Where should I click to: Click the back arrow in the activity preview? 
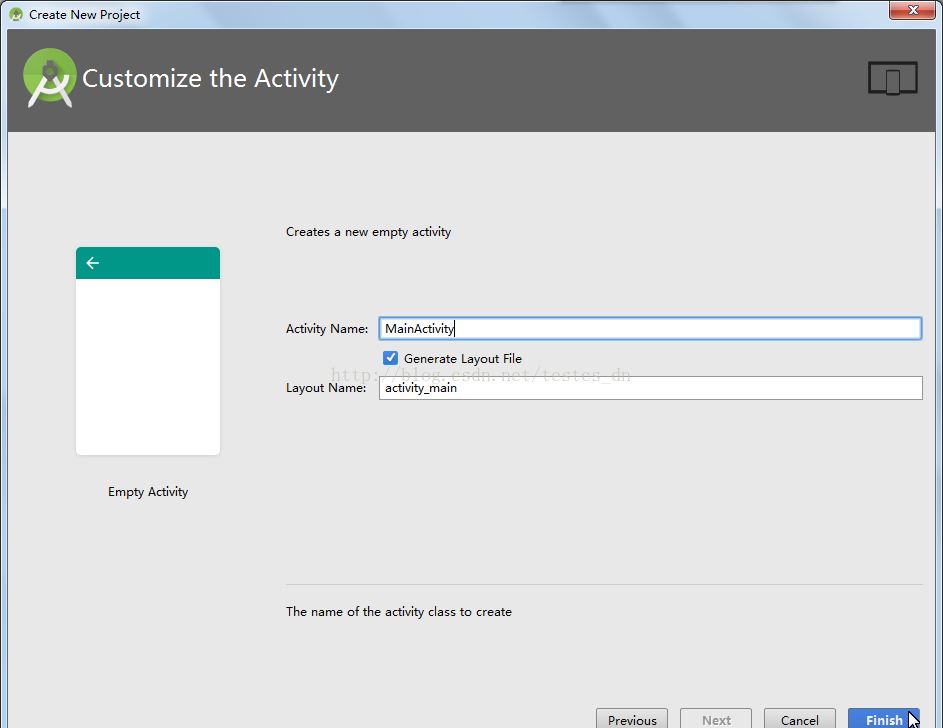[93, 263]
